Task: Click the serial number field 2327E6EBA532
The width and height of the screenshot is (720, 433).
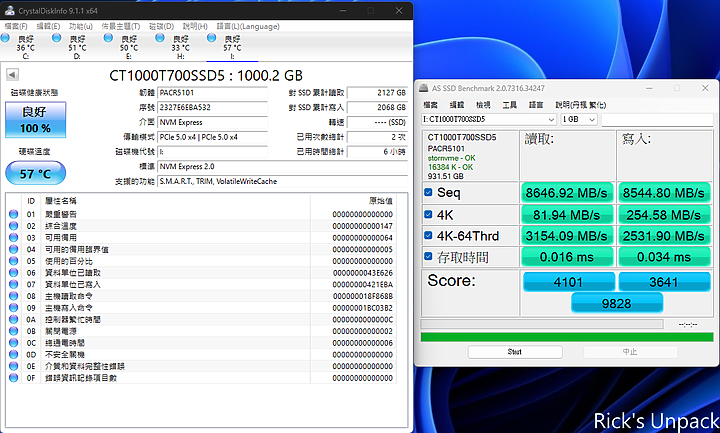Action: [213, 107]
